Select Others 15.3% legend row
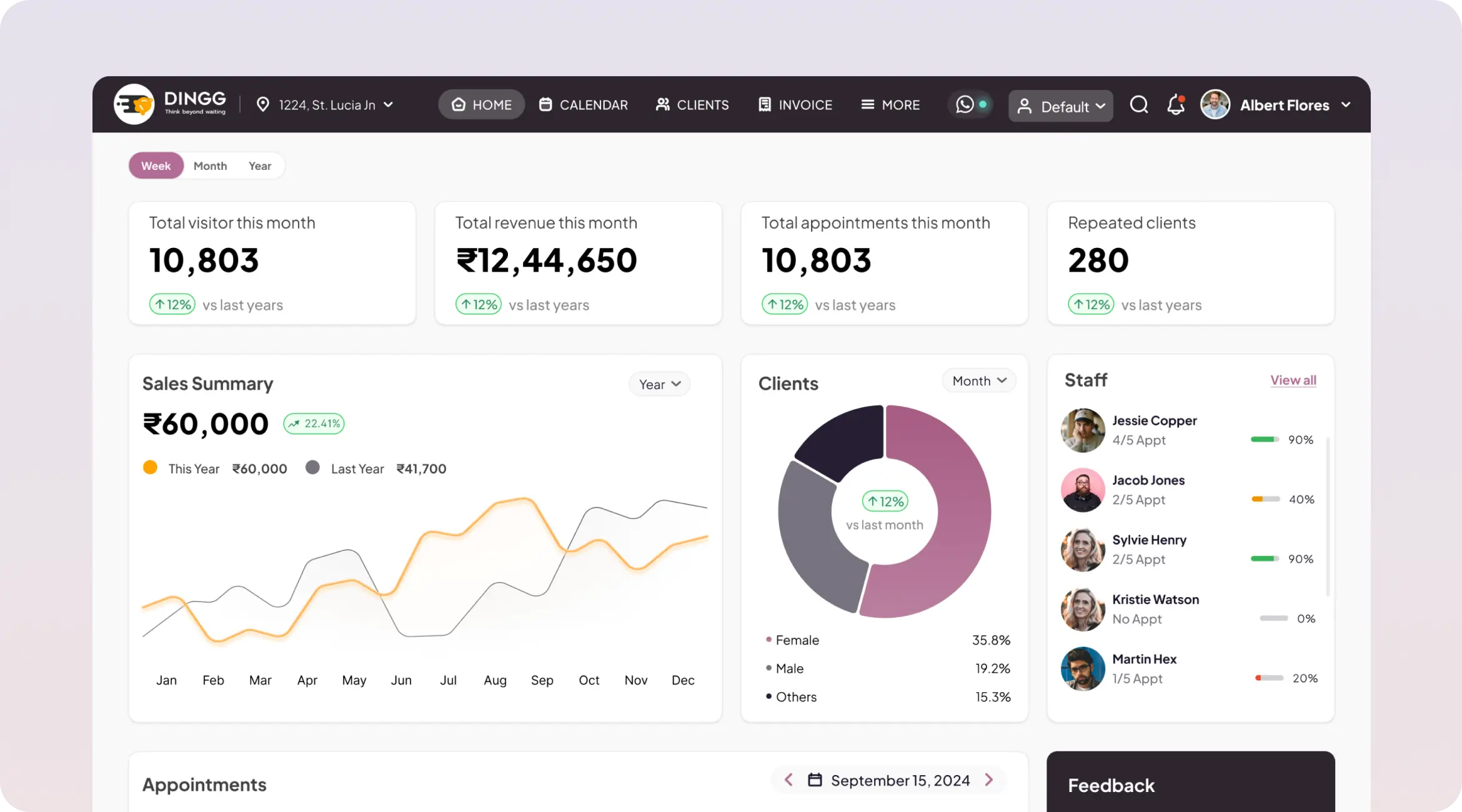 pyautogui.click(x=888, y=696)
